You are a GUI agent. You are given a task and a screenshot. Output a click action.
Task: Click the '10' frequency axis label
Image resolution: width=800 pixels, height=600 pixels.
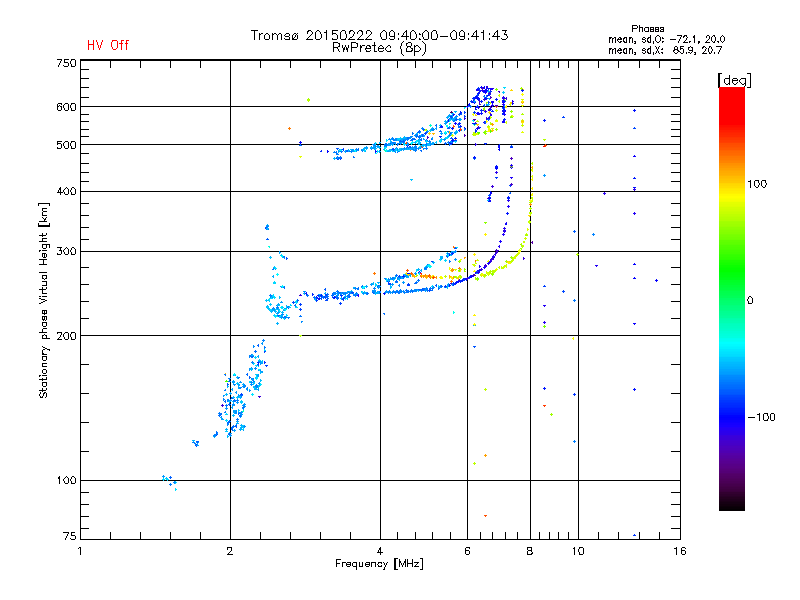(578, 551)
